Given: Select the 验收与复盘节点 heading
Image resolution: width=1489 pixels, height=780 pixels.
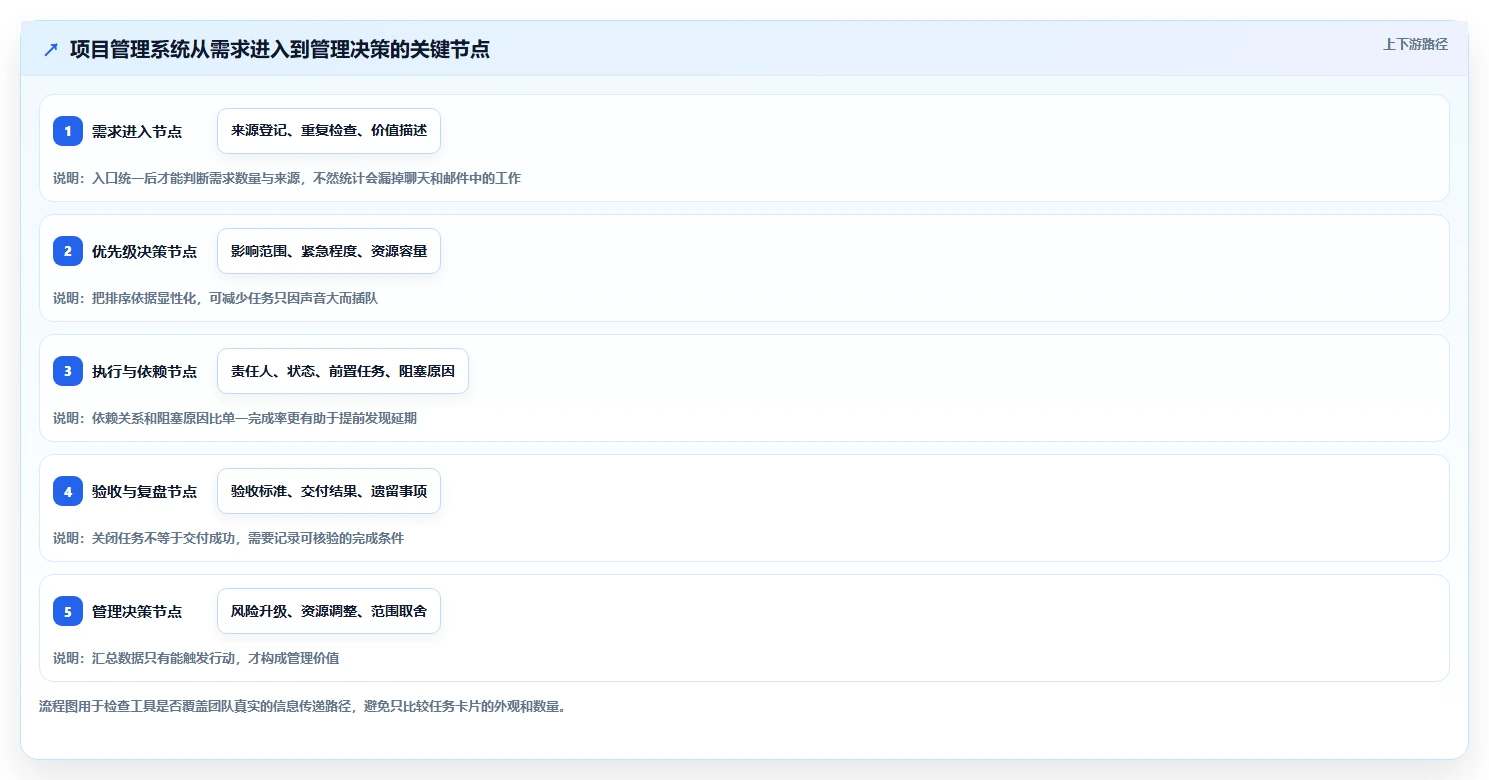Looking at the screenshot, I should (x=144, y=491).
